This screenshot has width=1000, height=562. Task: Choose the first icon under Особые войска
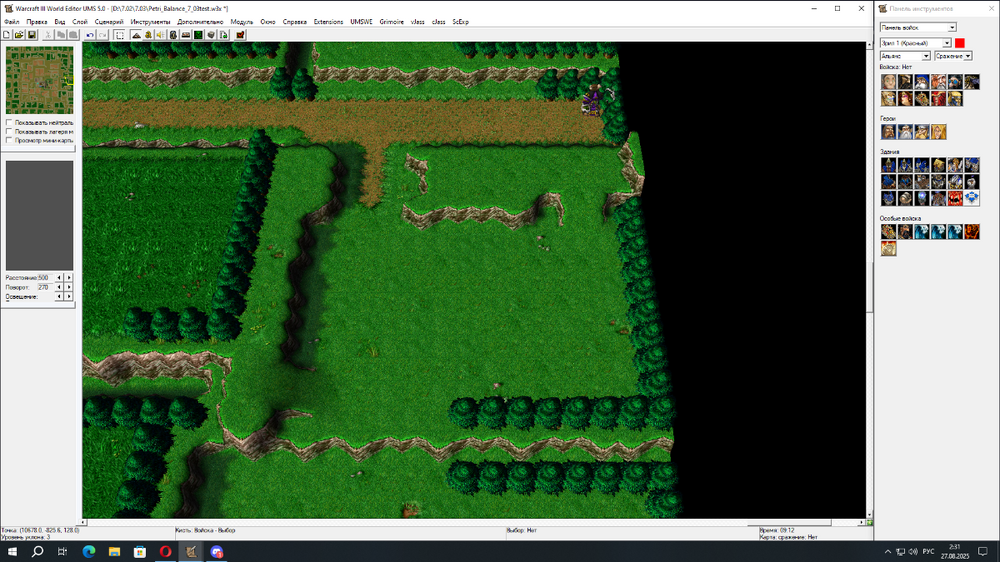coord(888,231)
